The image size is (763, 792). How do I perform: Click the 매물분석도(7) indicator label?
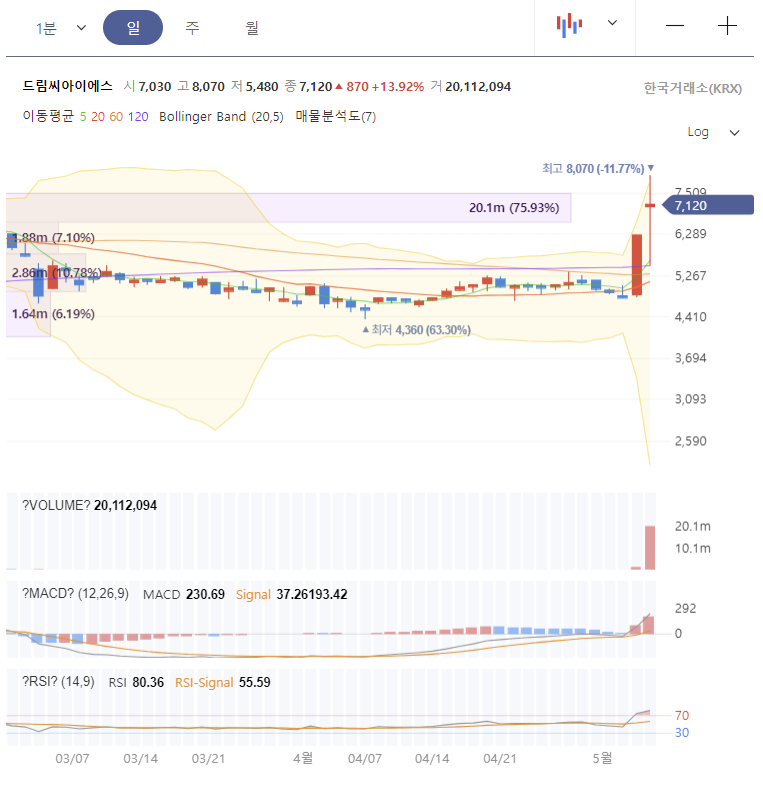tap(335, 116)
